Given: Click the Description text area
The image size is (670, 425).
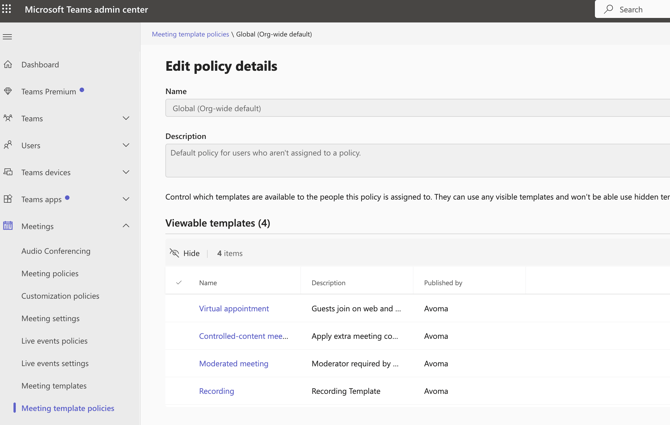Looking at the screenshot, I should 417,161.
